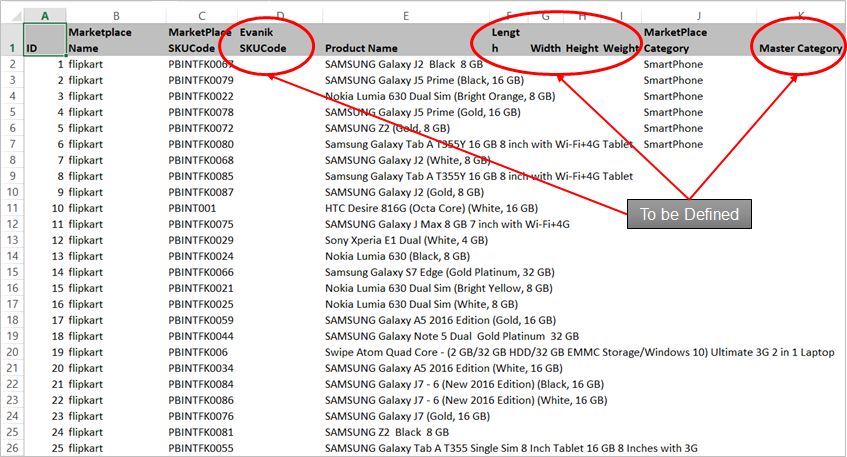Click the Evanik SKUCode header cell
This screenshot has height=457, width=847.
pos(280,40)
